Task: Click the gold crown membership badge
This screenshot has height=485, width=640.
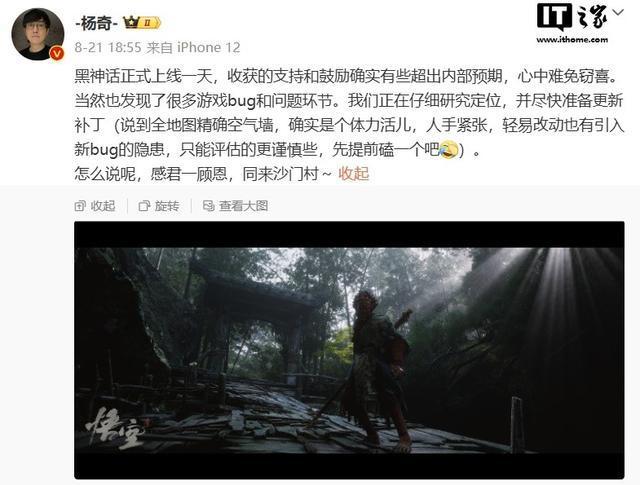Action: click(x=142, y=22)
